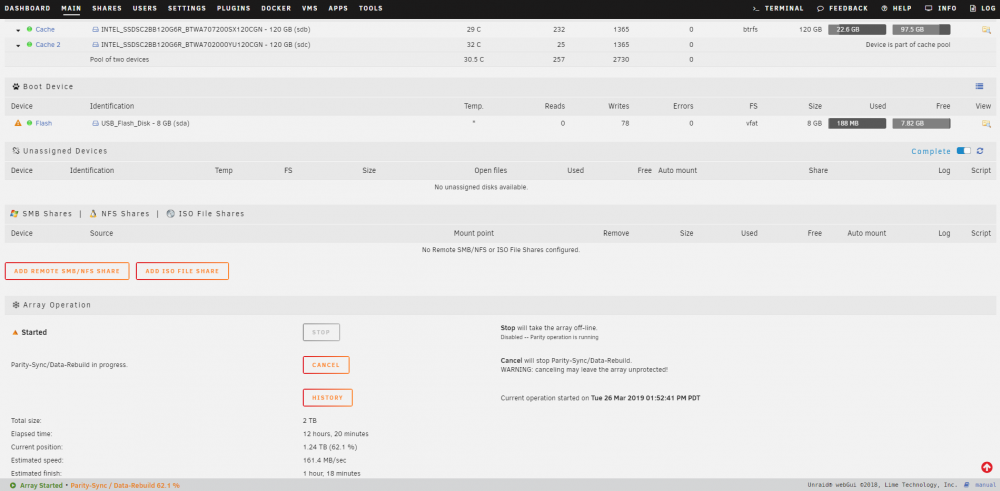Open the Flash device link
The width and height of the screenshot is (1000, 491).
pos(44,123)
